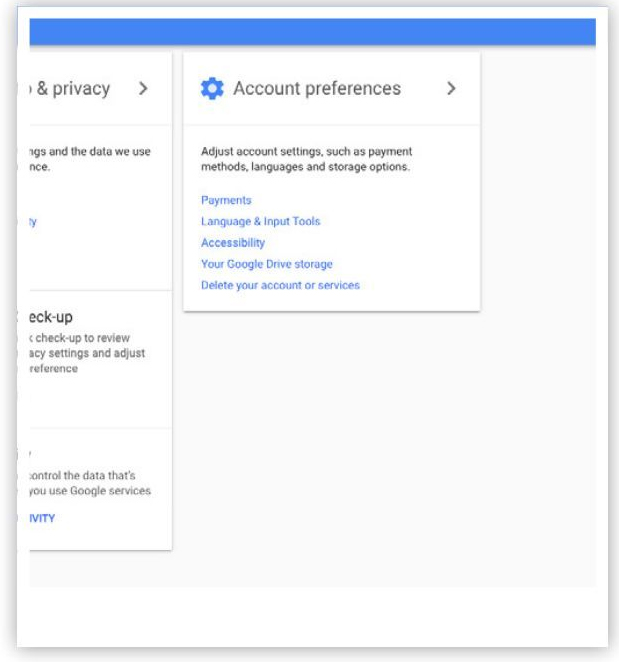Click the blue gear icon beside Account preferences
The image size is (619, 662).
213,89
